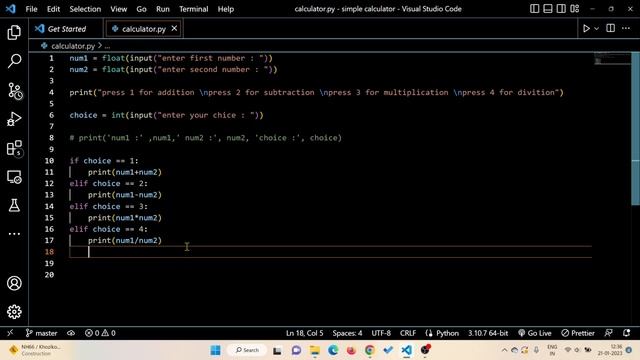
Task: Open the Explorer view in activity bar
Action: pyautogui.click(x=14, y=32)
